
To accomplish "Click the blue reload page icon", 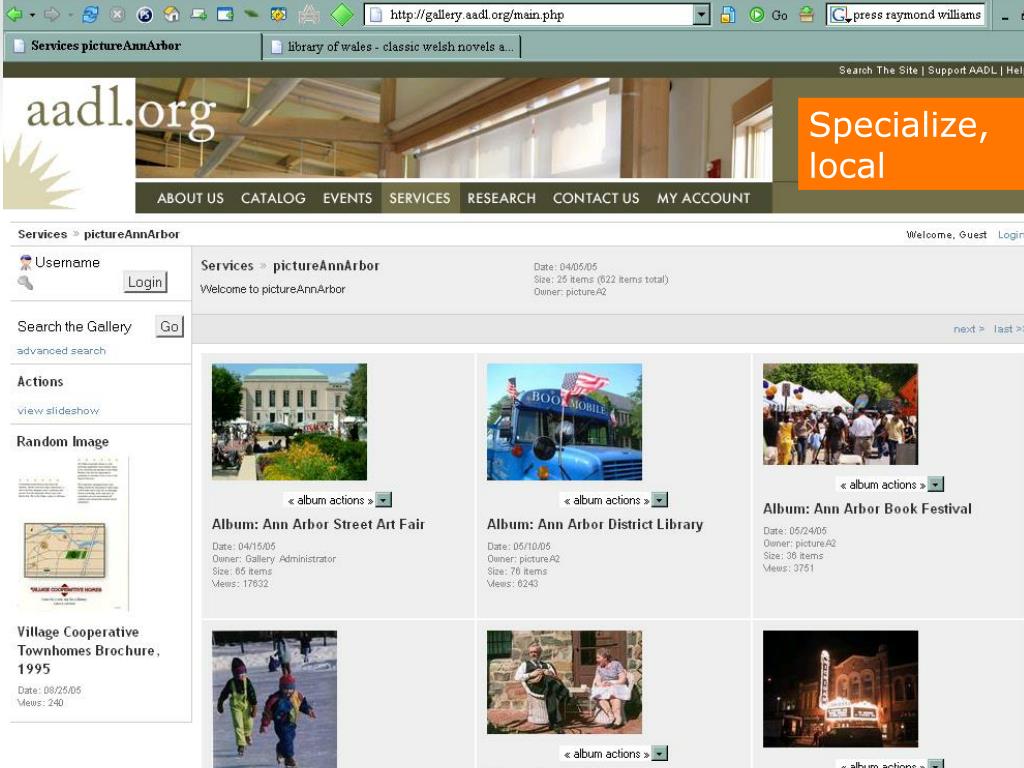I will pos(89,14).
